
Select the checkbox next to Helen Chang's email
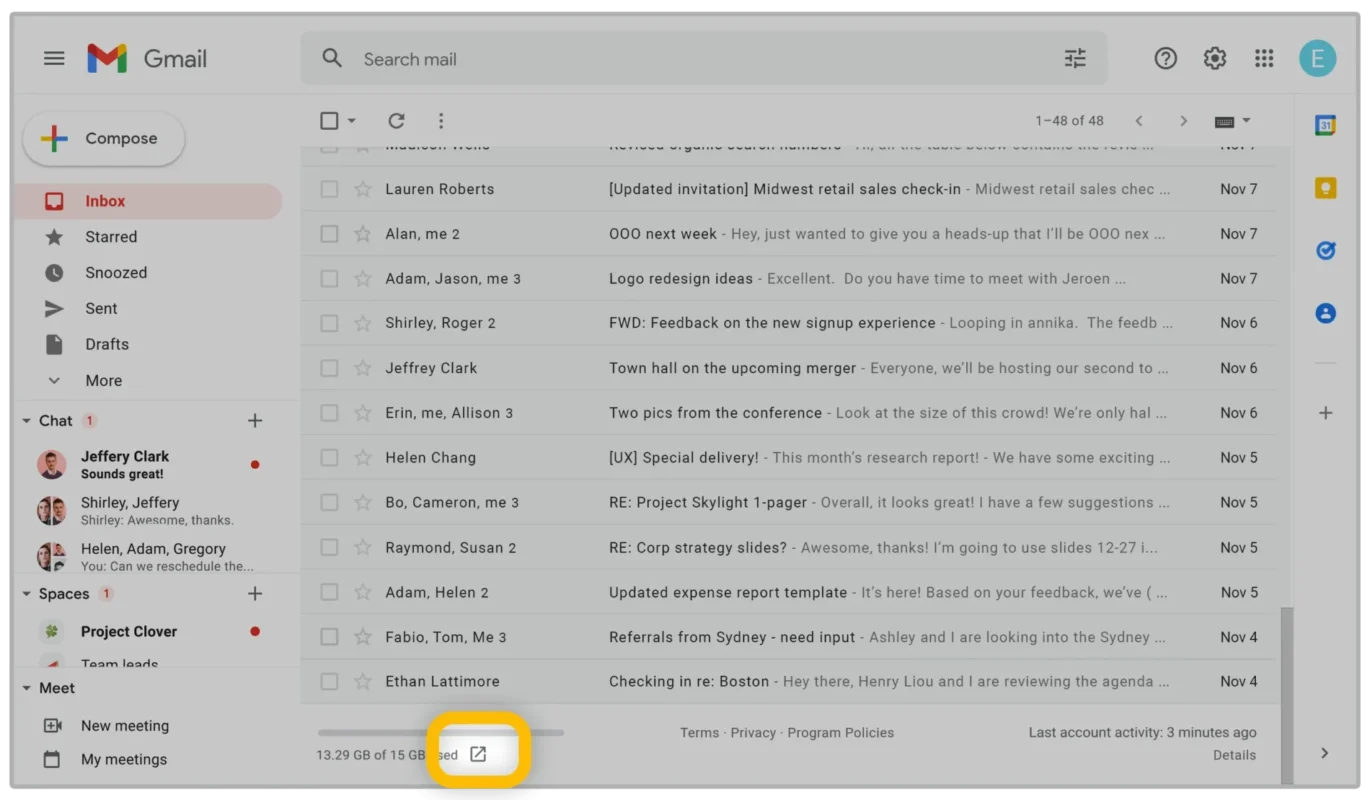pyautogui.click(x=329, y=457)
